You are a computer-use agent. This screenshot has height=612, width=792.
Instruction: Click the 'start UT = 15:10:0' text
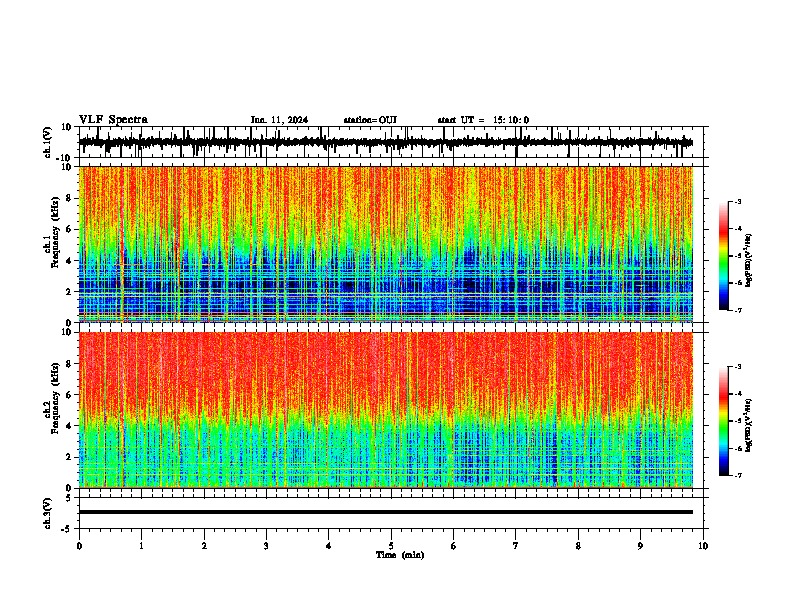483,120
